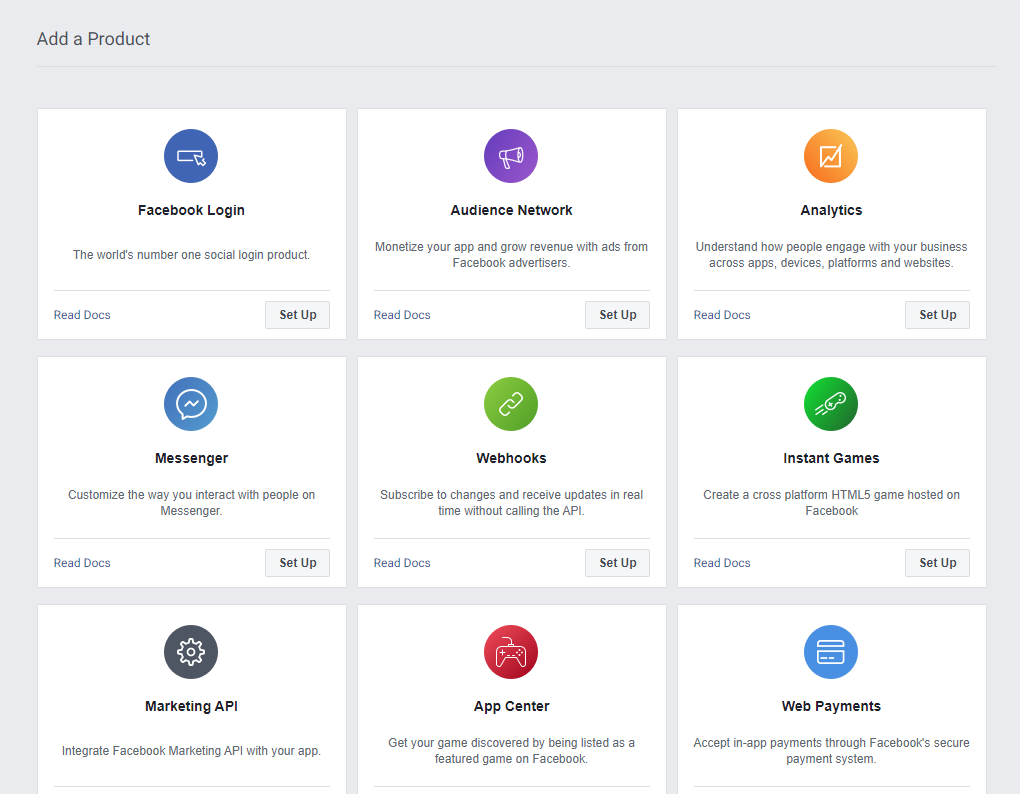Click the 'Marketing API' card title
The width and height of the screenshot is (1020, 794).
coord(191,706)
